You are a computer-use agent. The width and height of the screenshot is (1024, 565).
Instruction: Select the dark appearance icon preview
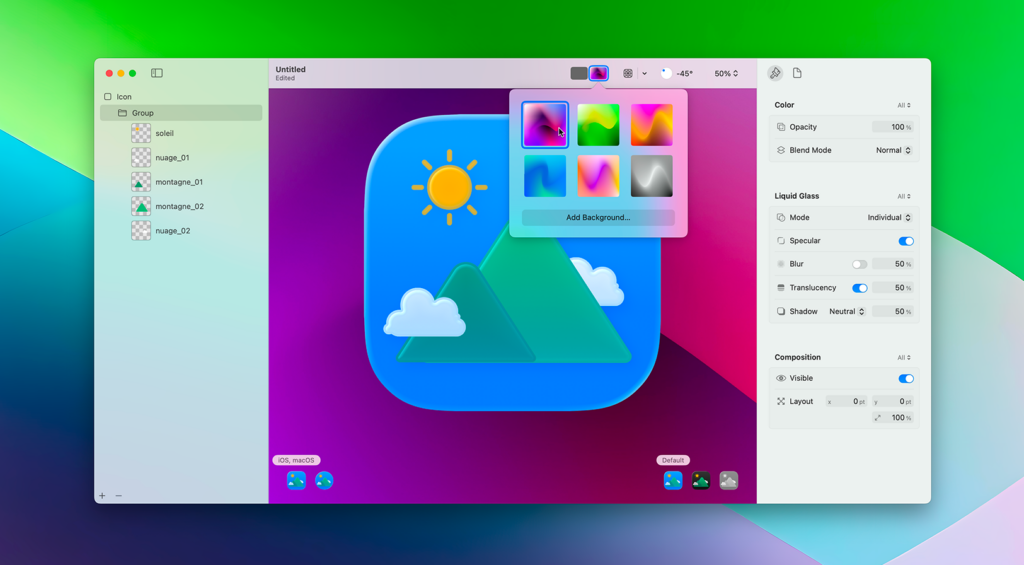701,481
